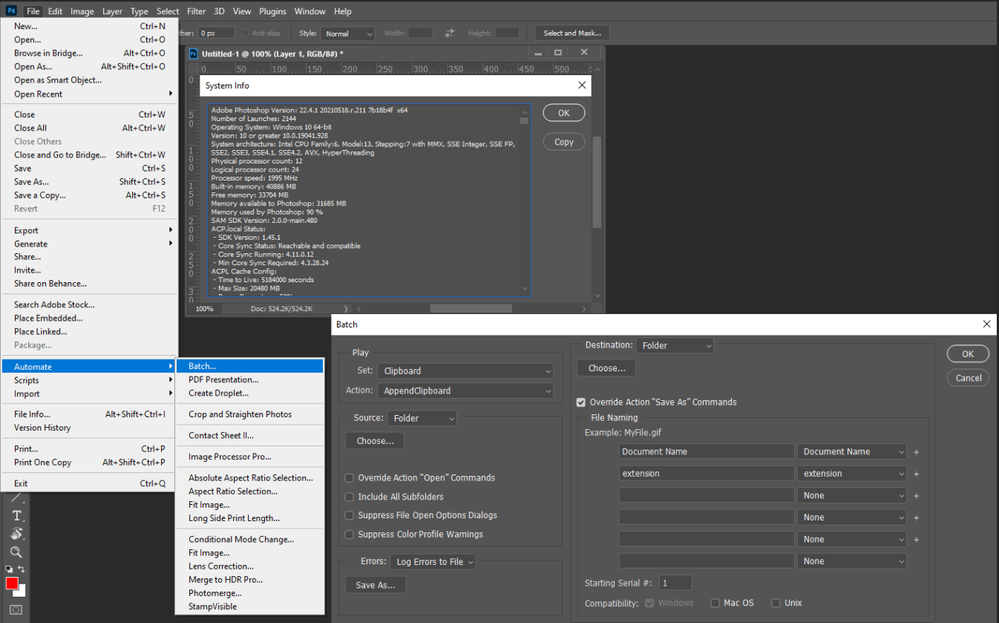The image size is (999, 623).
Task: Select the Hand tool
Action: pos(16,531)
